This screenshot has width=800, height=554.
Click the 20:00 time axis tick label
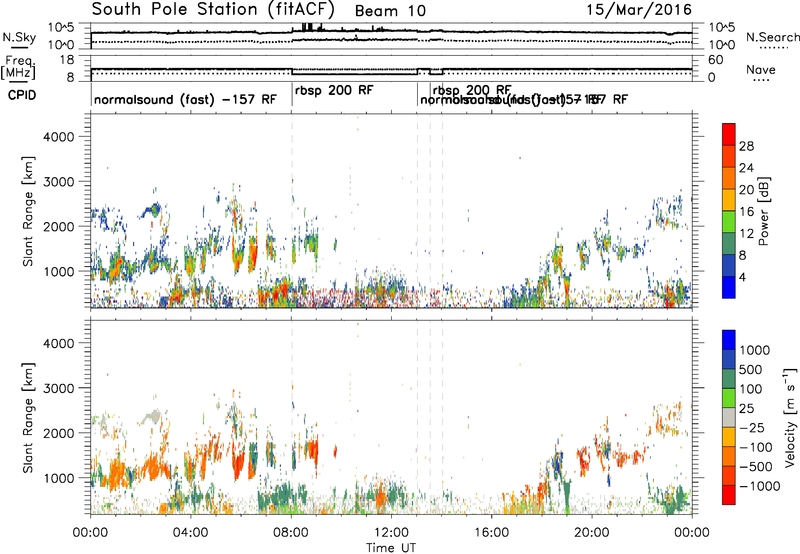592,533
